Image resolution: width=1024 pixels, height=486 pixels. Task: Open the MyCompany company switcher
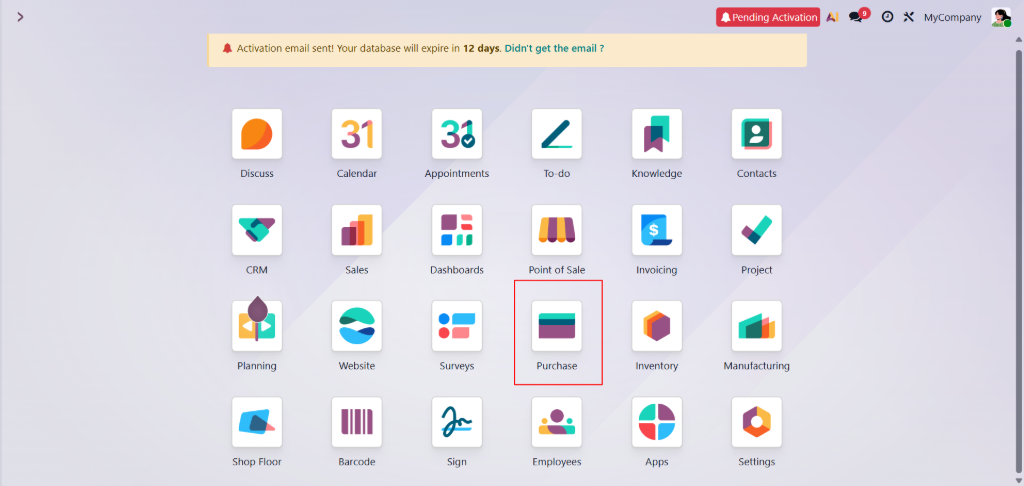952,17
